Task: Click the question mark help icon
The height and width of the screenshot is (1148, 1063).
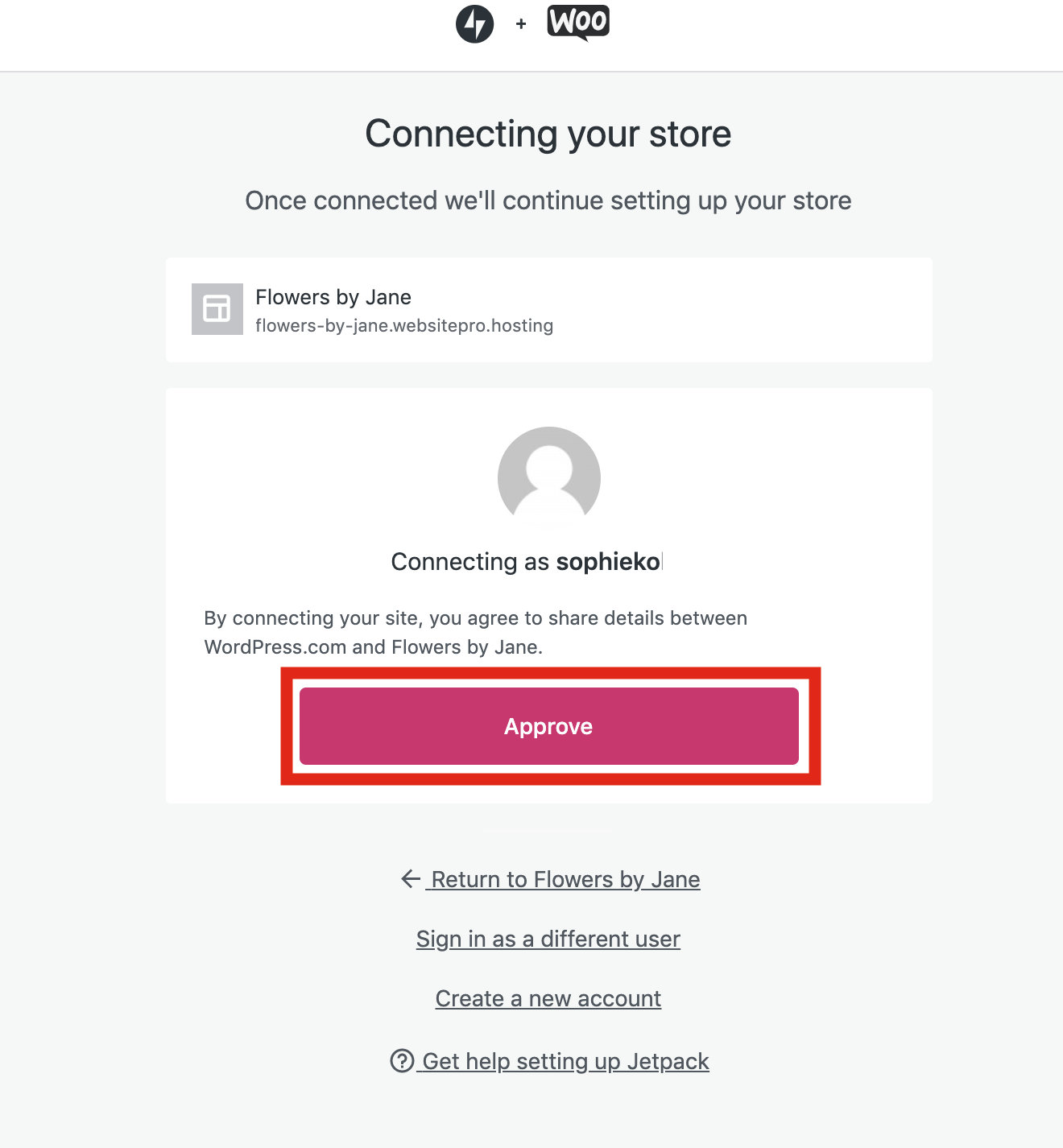Action: [402, 1061]
